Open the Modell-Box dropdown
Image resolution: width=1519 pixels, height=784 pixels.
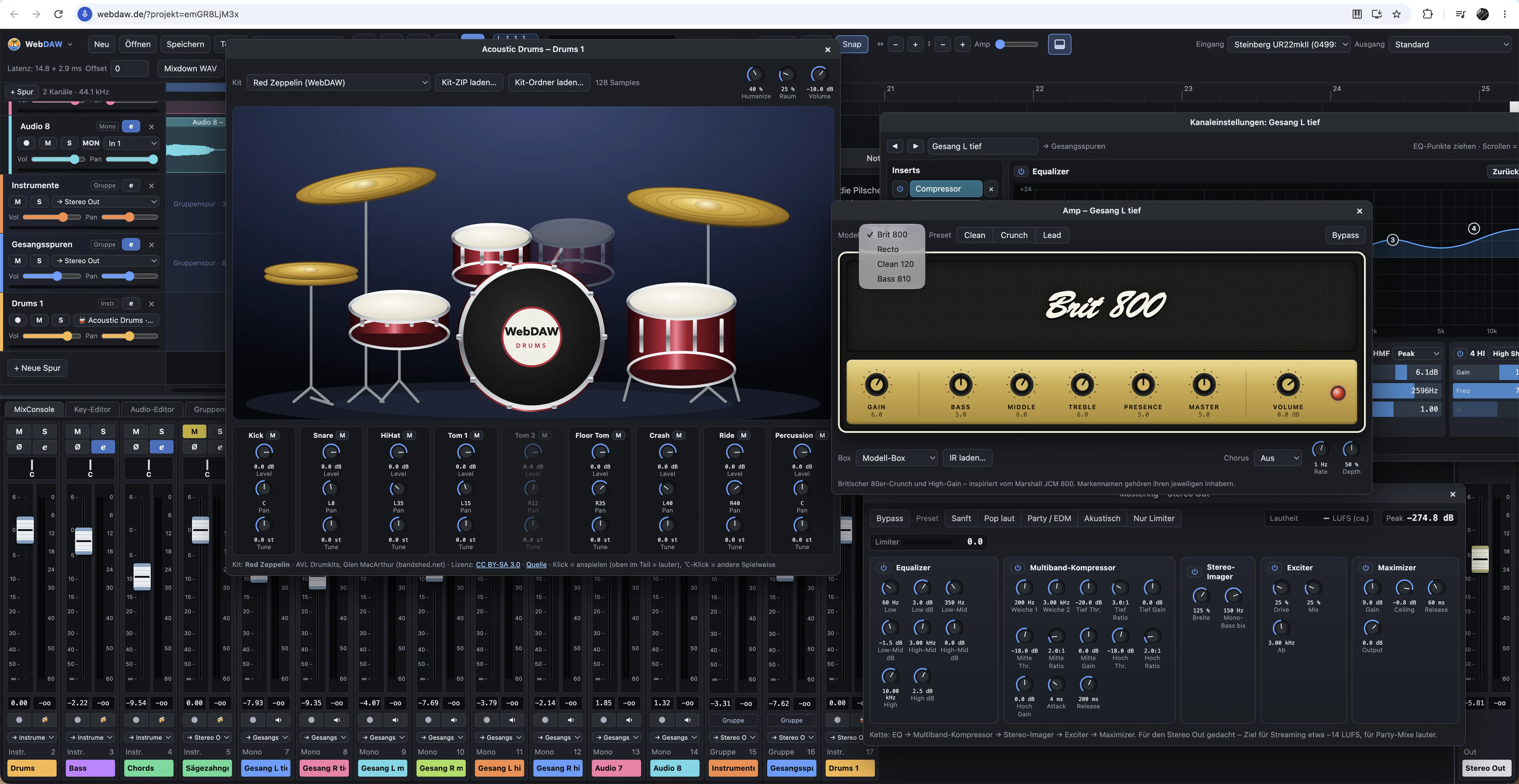tap(896, 458)
